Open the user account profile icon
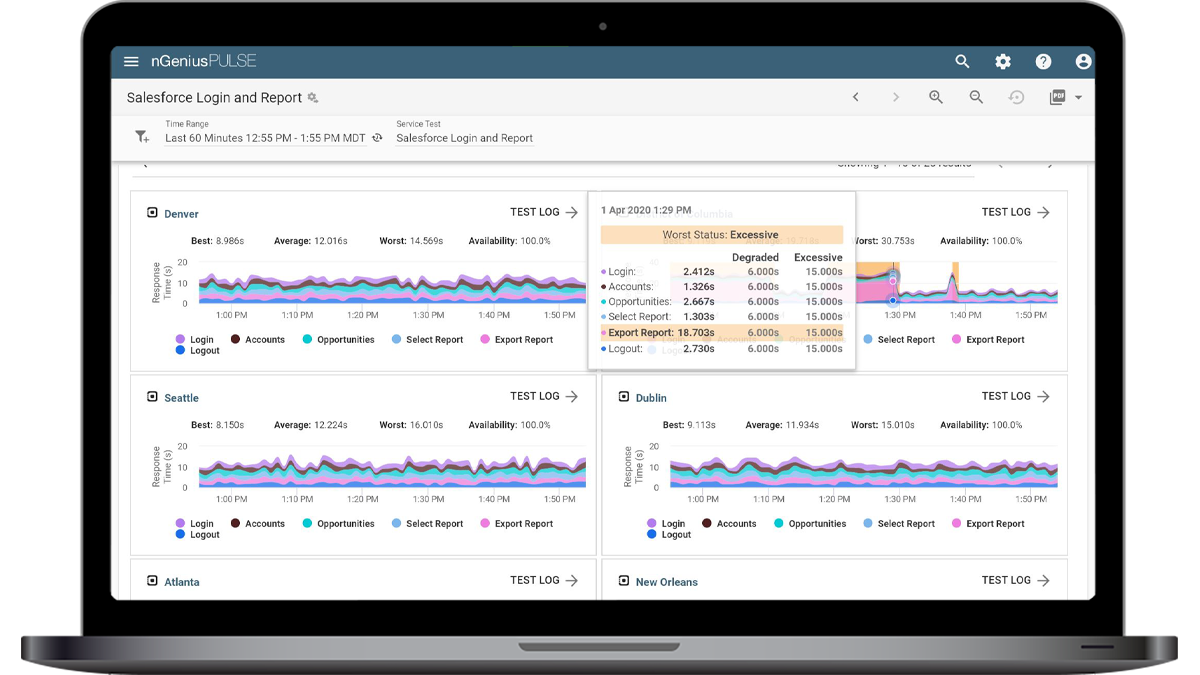The width and height of the screenshot is (1200, 675). (1083, 61)
